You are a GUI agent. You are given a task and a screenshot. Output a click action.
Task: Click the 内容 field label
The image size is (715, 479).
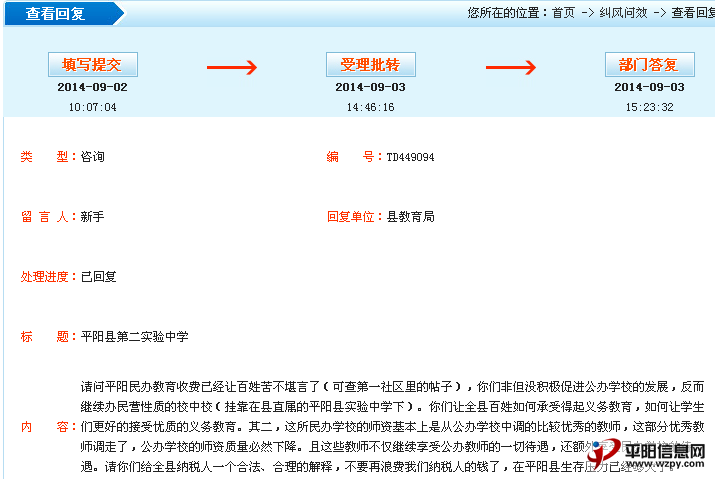pos(47,427)
